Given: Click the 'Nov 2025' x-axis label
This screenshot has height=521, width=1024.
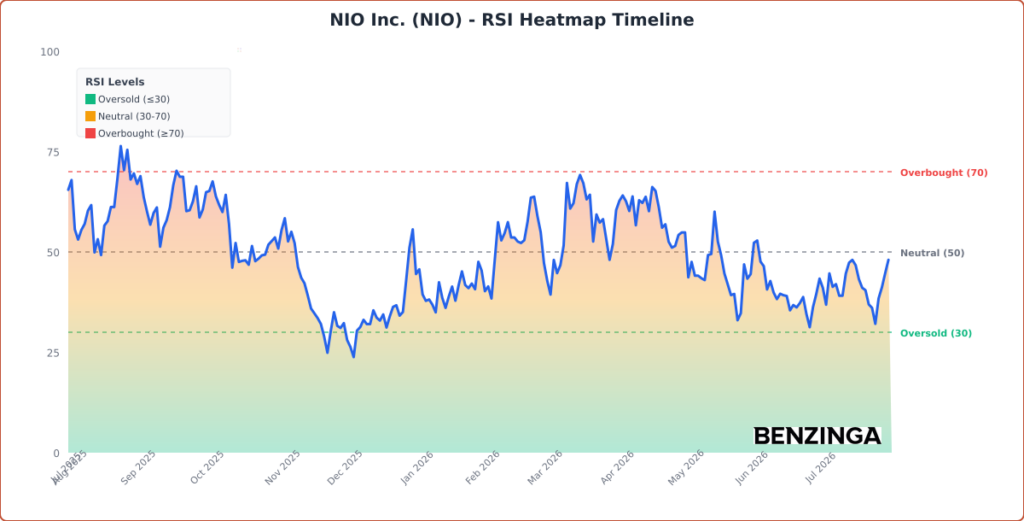Looking at the screenshot, I should [282, 467].
